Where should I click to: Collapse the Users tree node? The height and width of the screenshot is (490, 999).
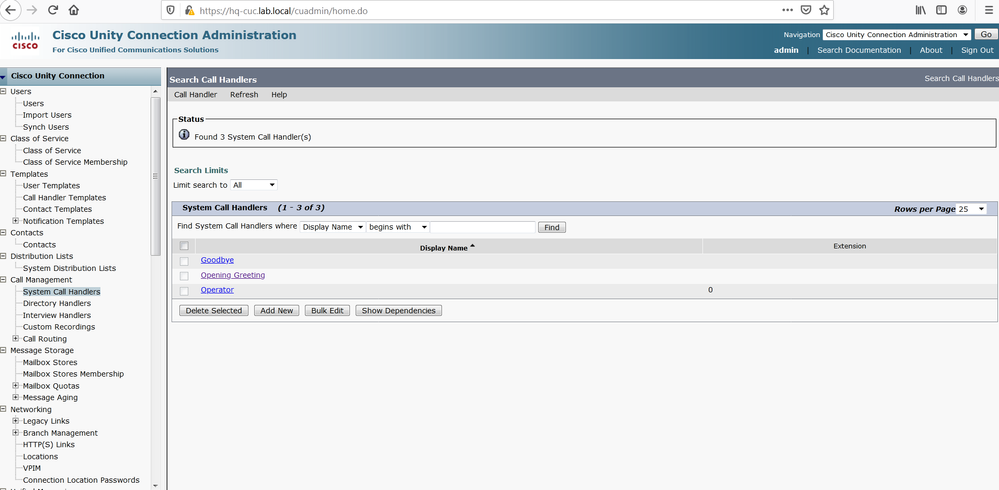4,91
